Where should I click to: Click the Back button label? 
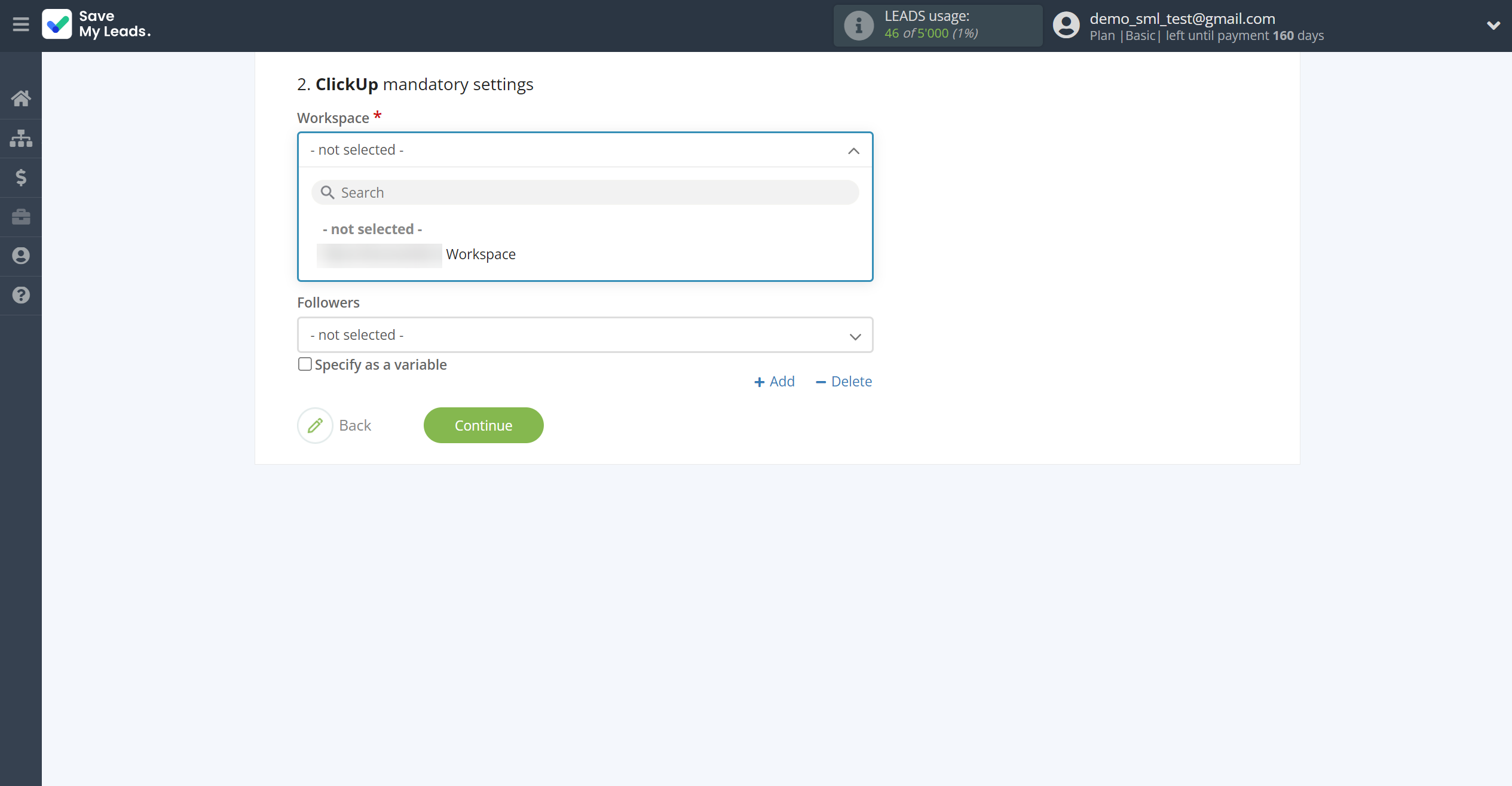[x=355, y=425]
